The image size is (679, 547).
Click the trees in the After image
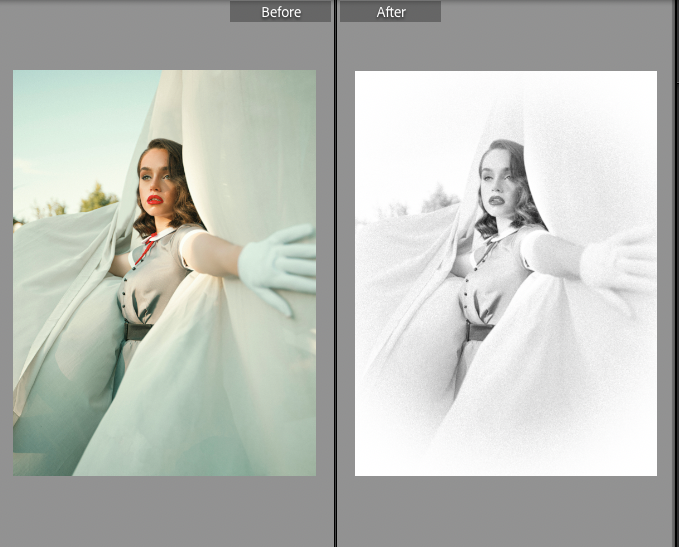pos(438,198)
